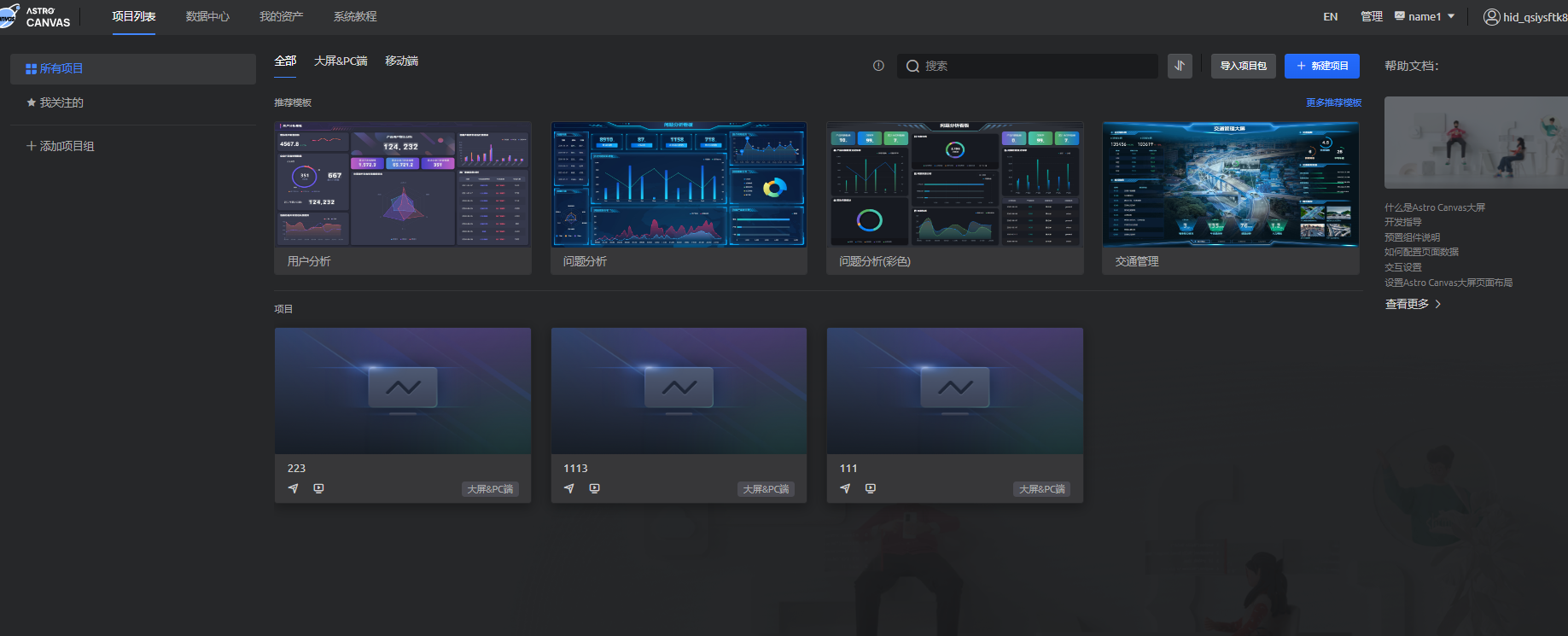Viewport: 1568px width, 636px height.
Task: Click the preview icon on project 111
Action: [871, 488]
